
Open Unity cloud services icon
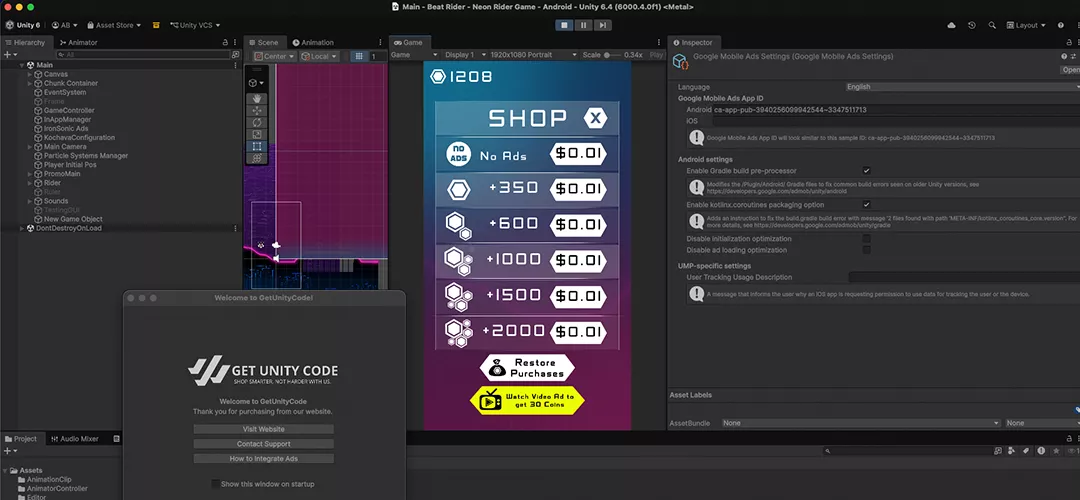[x=950, y=25]
